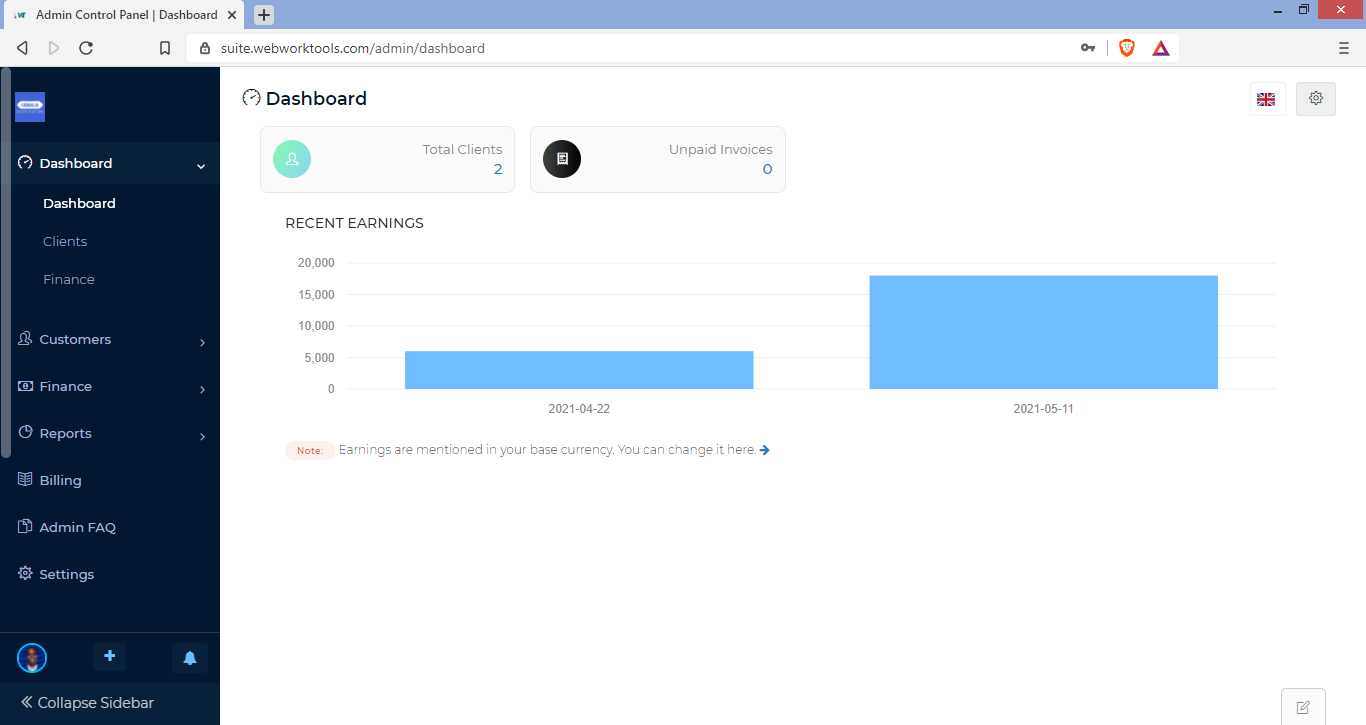Click the Brave shields lion icon
The height and width of the screenshot is (725, 1366).
pos(1127,48)
